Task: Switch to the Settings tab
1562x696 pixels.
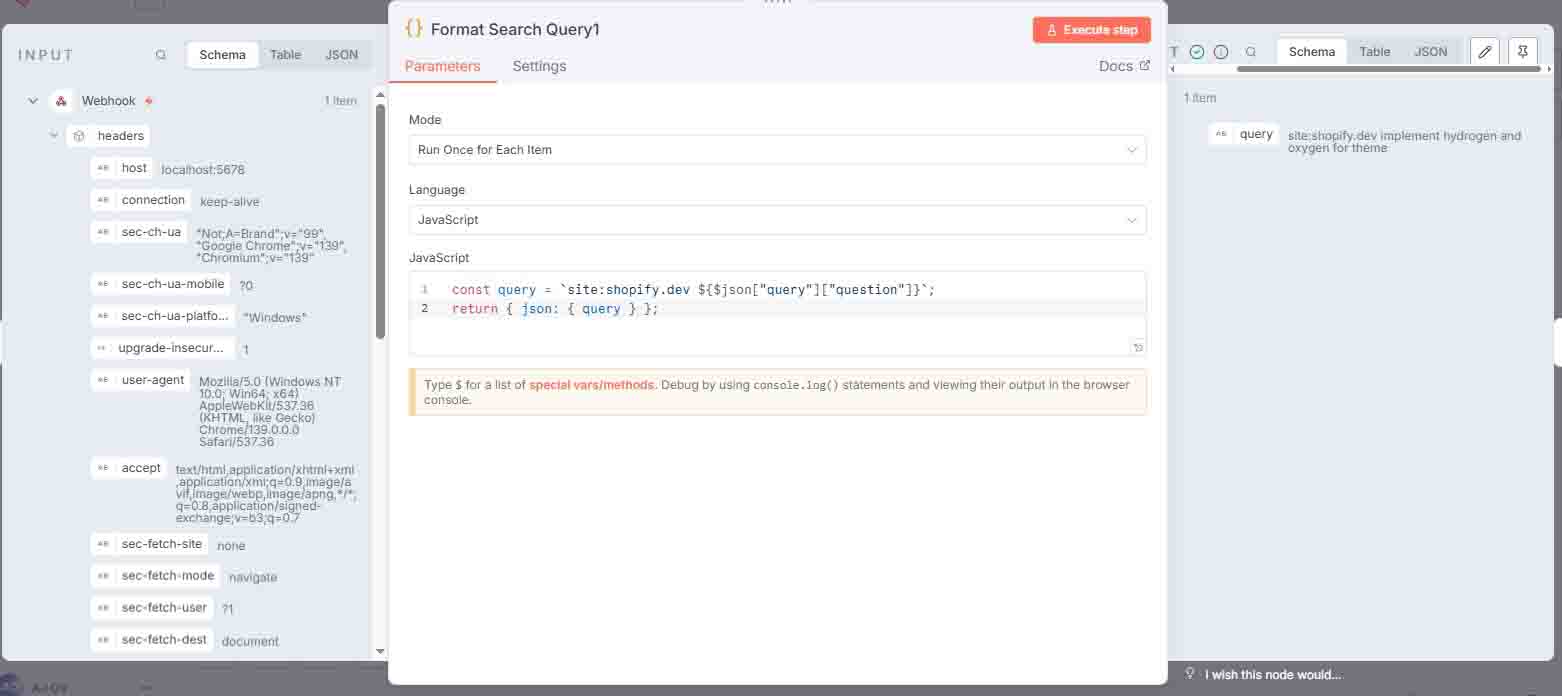Action: pos(539,66)
